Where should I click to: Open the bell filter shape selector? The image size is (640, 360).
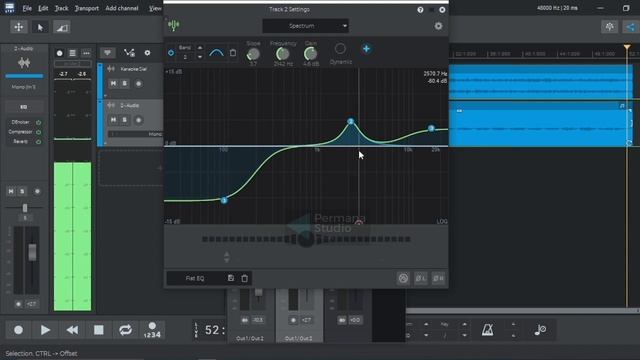point(216,53)
